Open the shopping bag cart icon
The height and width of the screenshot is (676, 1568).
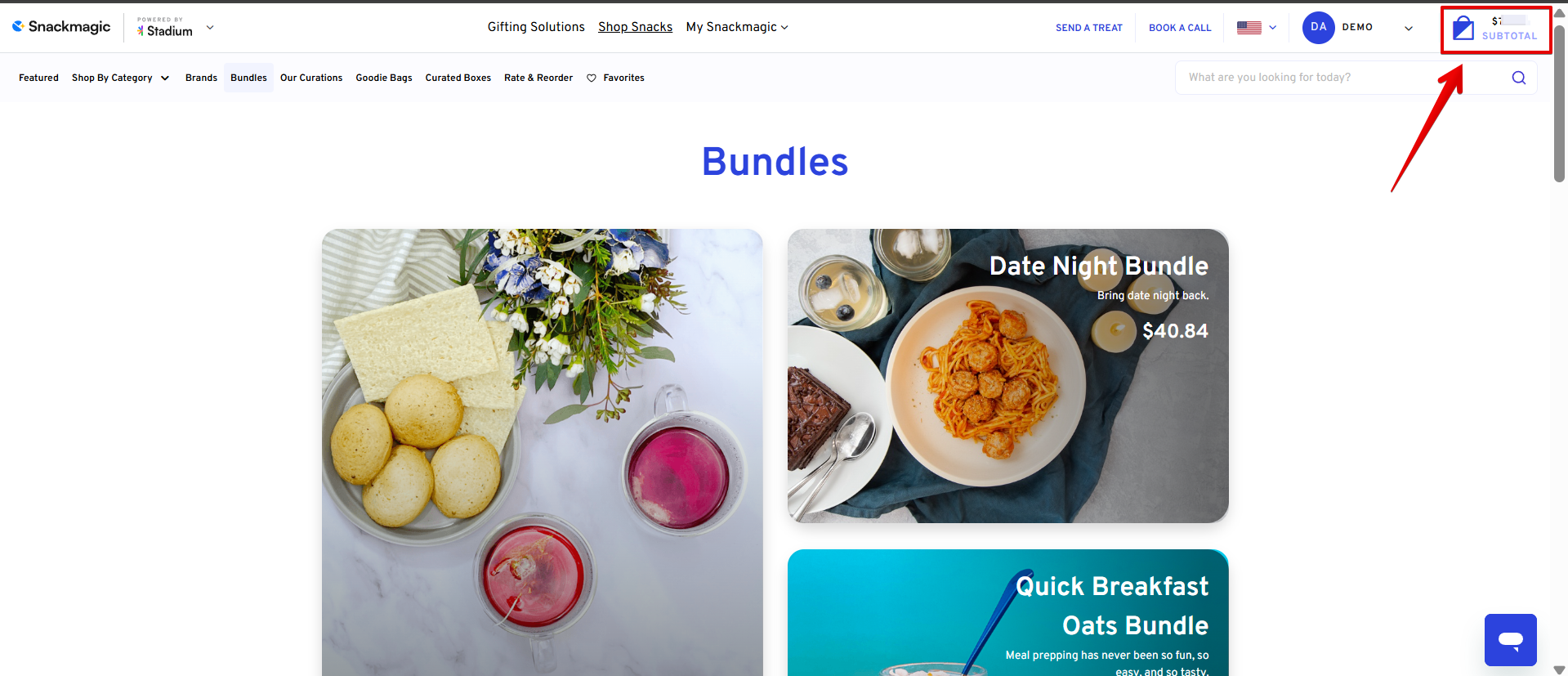pyautogui.click(x=1463, y=29)
